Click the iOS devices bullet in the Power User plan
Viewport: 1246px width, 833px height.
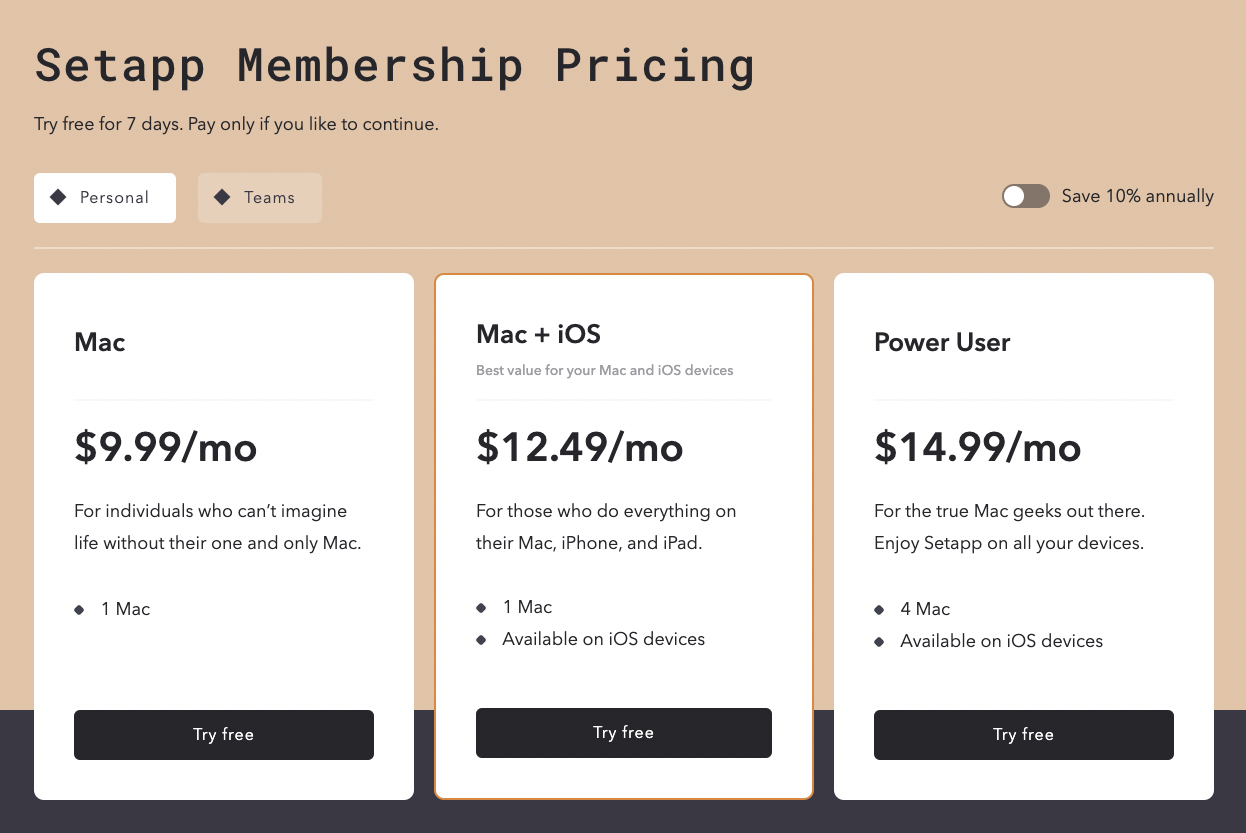pos(879,642)
